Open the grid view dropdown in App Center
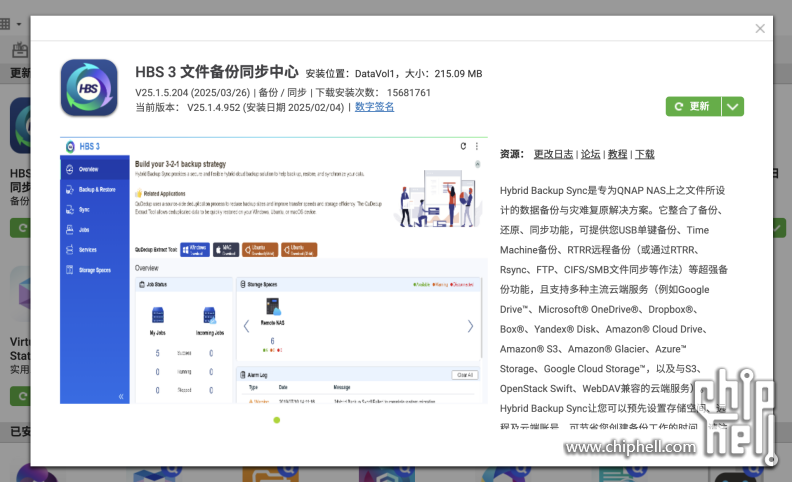Image resolution: width=792 pixels, height=482 pixels. [x=11, y=24]
